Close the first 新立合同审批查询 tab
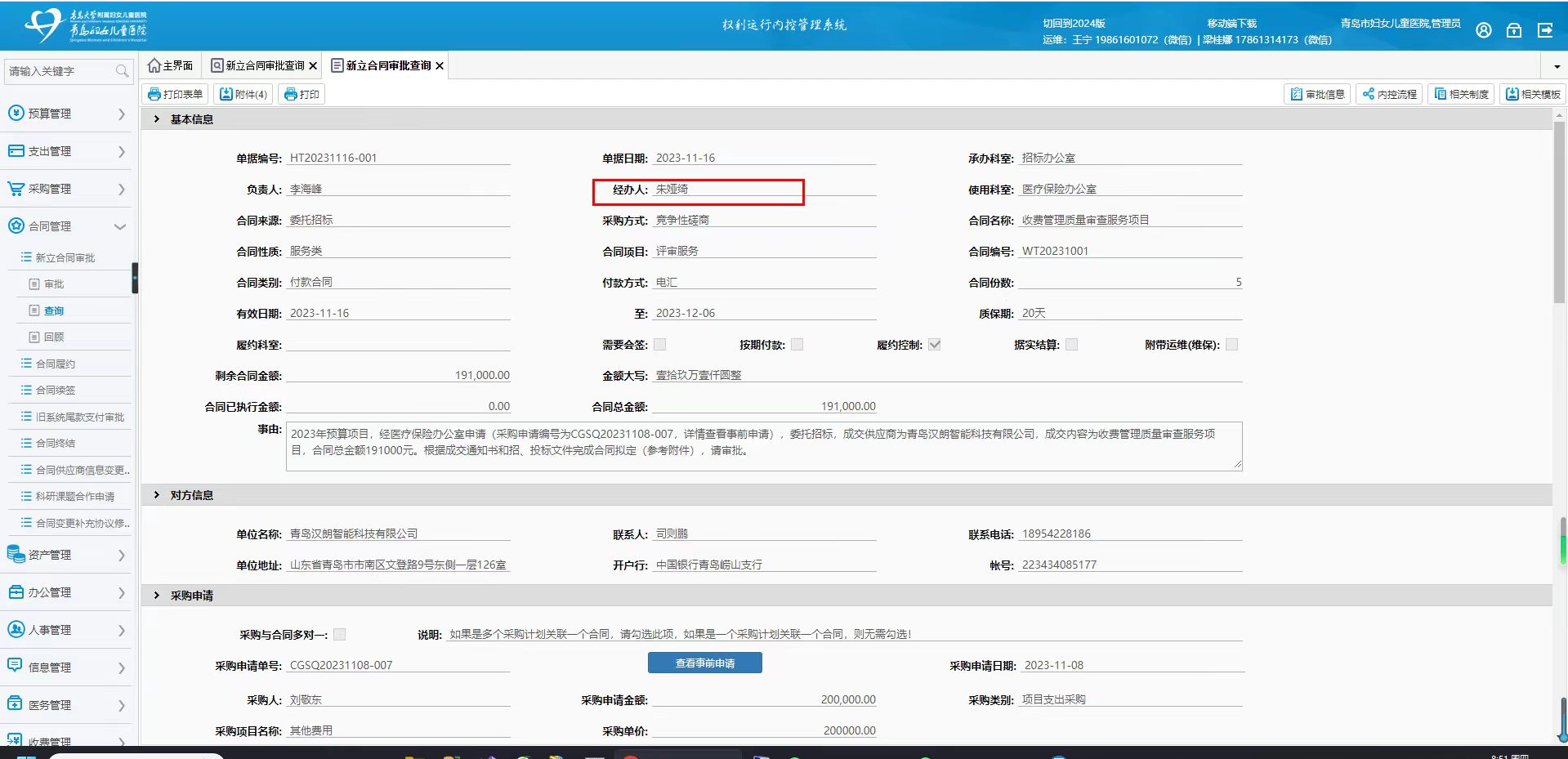 pos(312,66)
